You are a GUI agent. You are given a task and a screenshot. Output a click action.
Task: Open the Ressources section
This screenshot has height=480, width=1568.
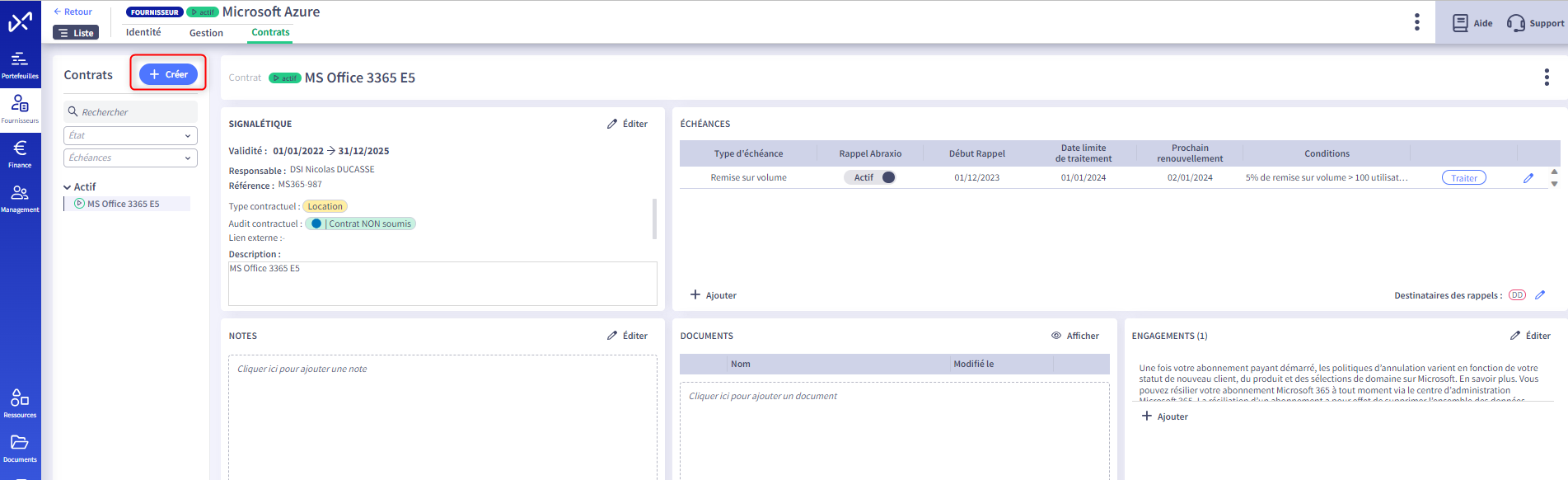[20, 403]
